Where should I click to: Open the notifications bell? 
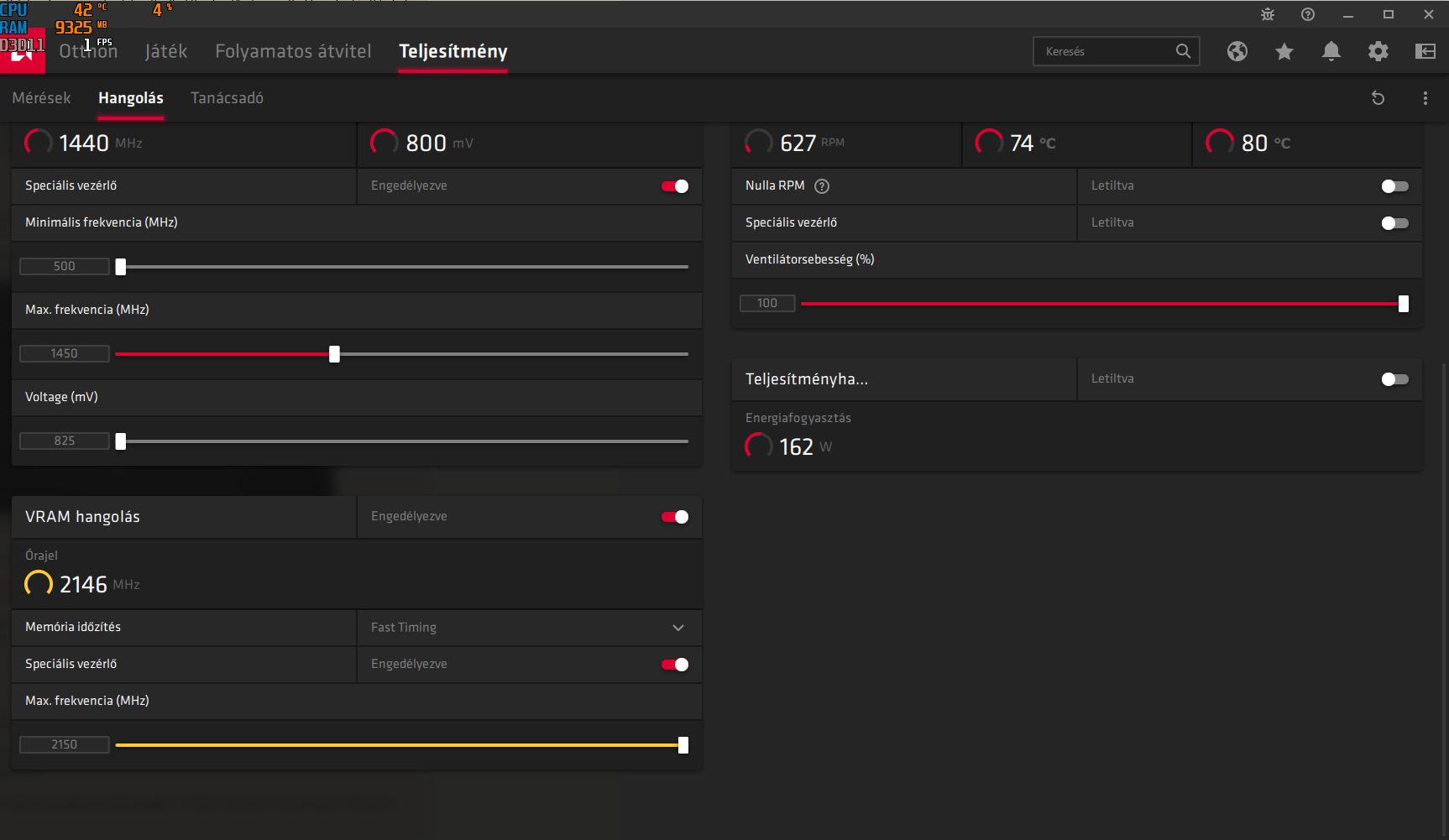tap(1331, 51)
